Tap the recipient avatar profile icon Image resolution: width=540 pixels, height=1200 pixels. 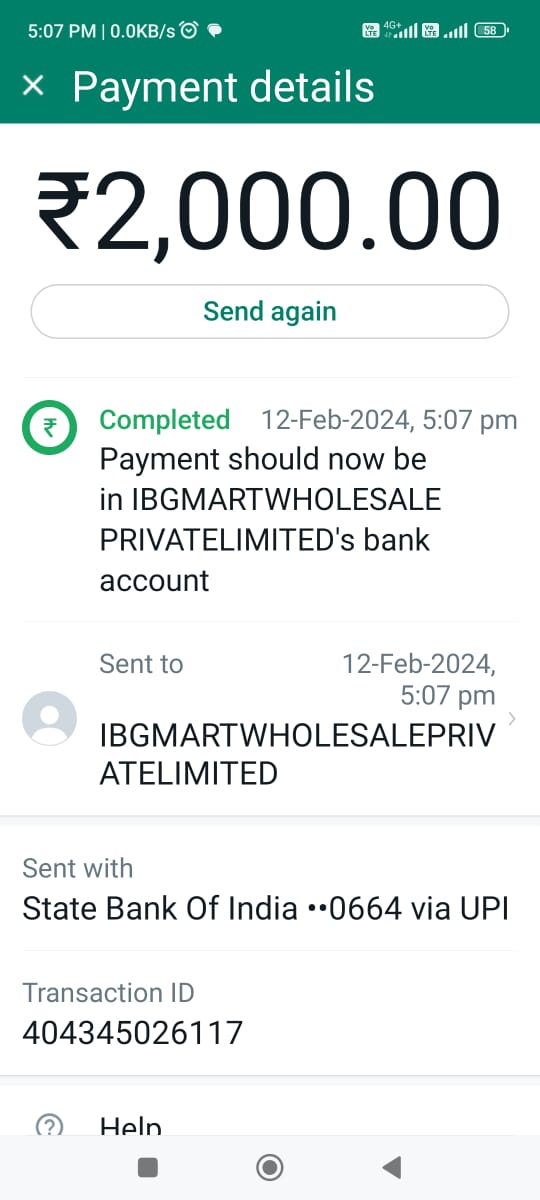[49, 718]
